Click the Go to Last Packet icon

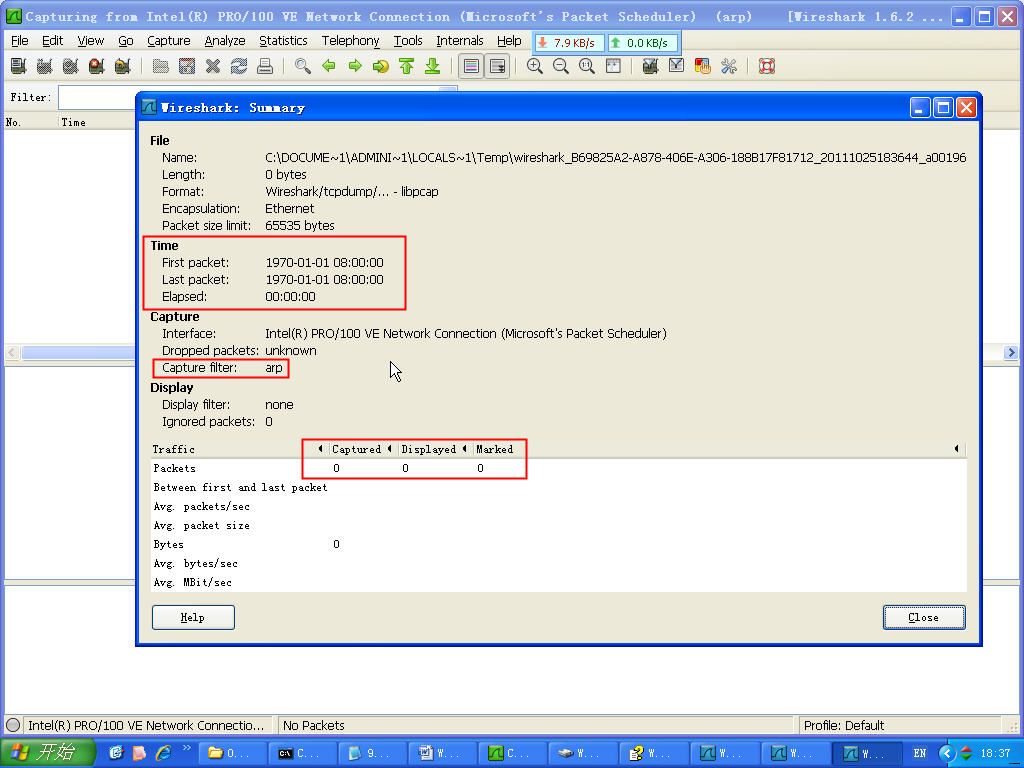[432, 66]
